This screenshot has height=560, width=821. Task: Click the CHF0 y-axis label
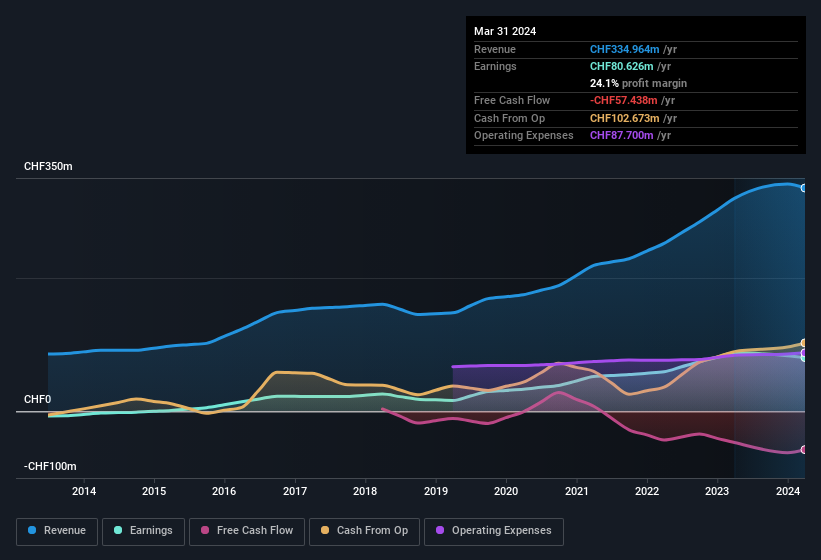[x=38, y=399]
